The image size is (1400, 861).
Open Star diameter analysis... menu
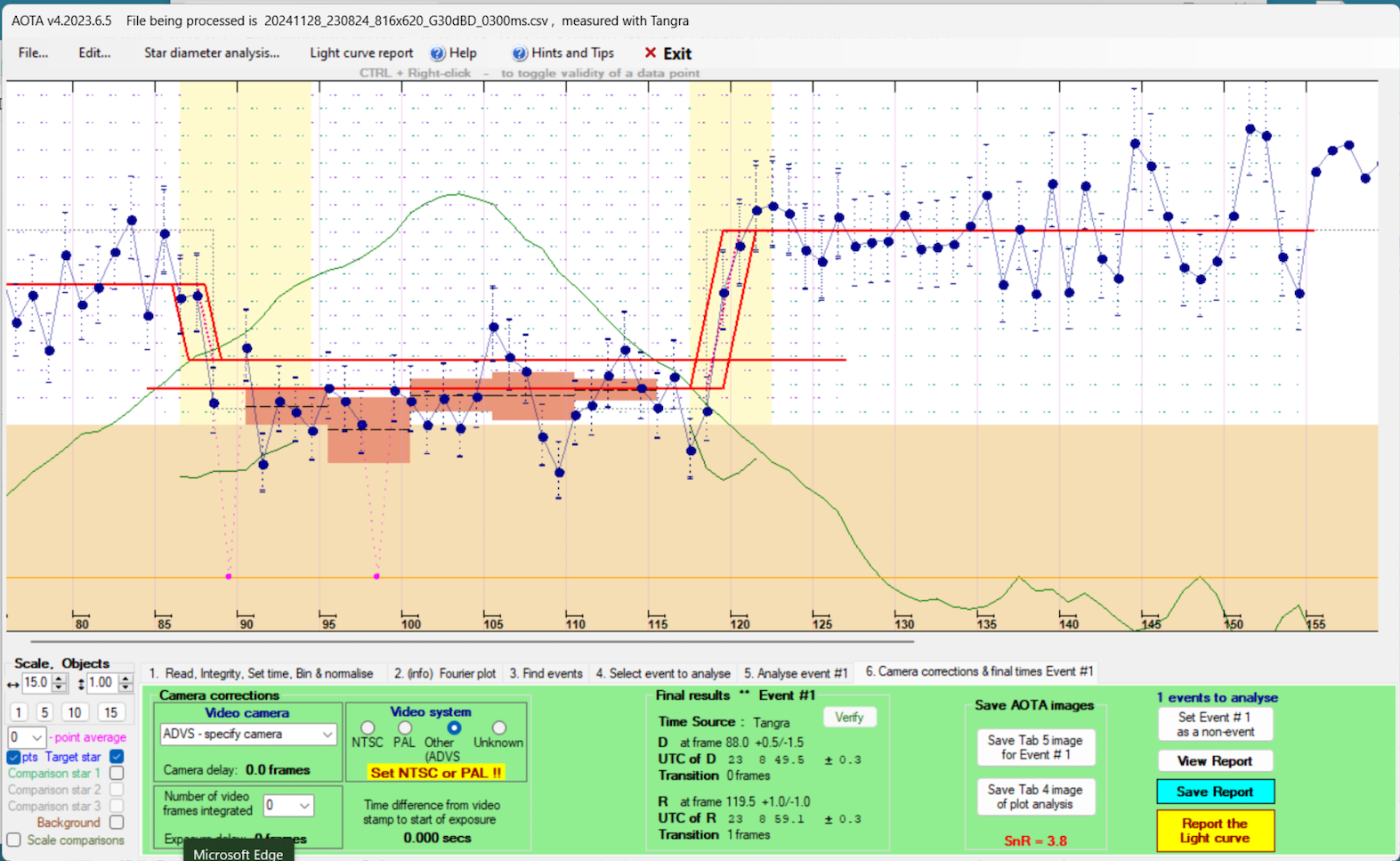(212, 53)
